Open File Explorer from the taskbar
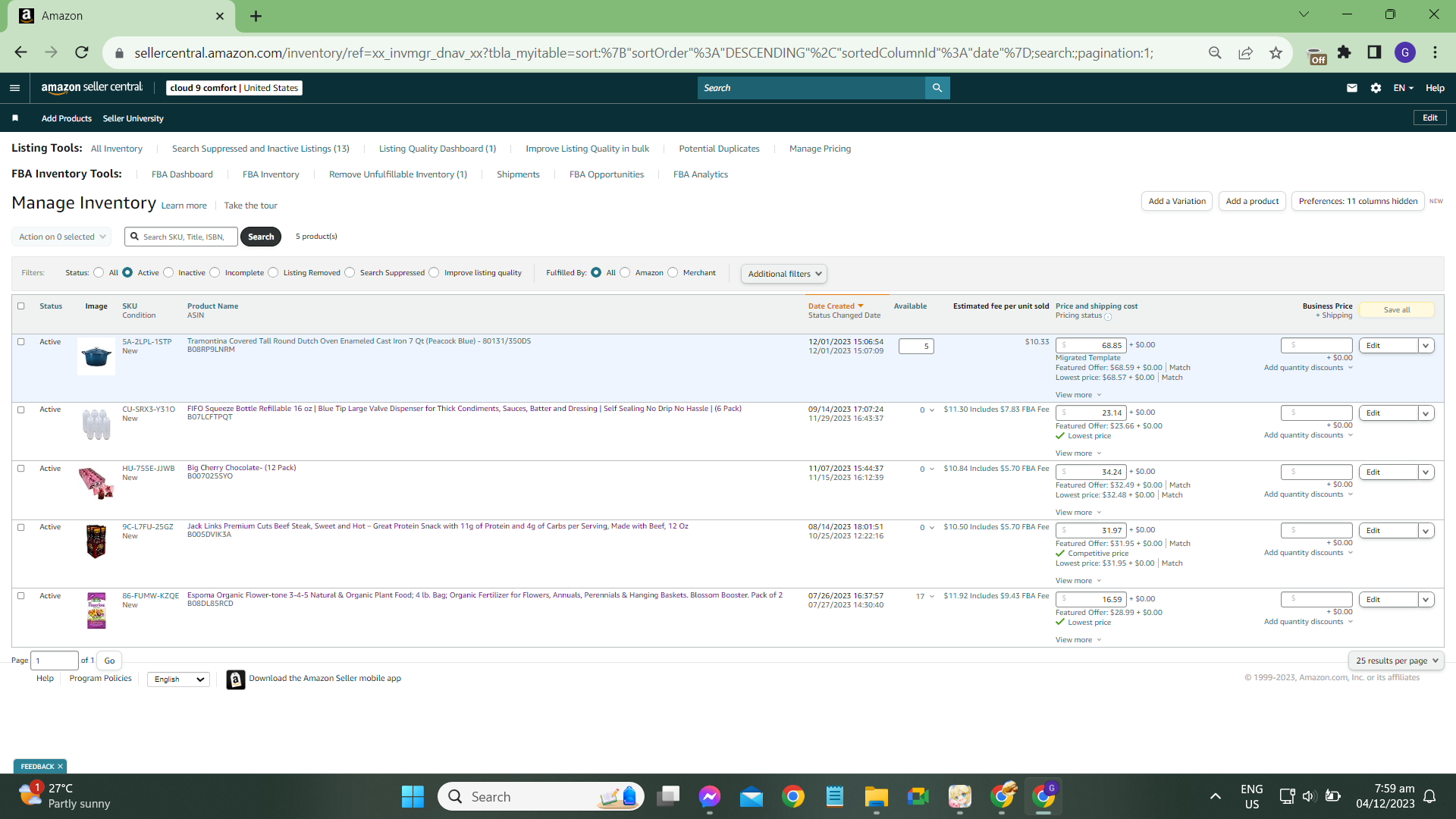Viewport: 1456px width, 819px height. [876, 796]
